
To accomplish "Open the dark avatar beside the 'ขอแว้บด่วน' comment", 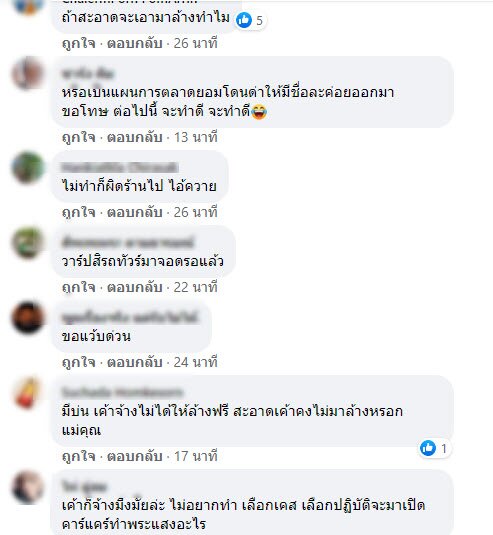I will click(x=28, y=317).
